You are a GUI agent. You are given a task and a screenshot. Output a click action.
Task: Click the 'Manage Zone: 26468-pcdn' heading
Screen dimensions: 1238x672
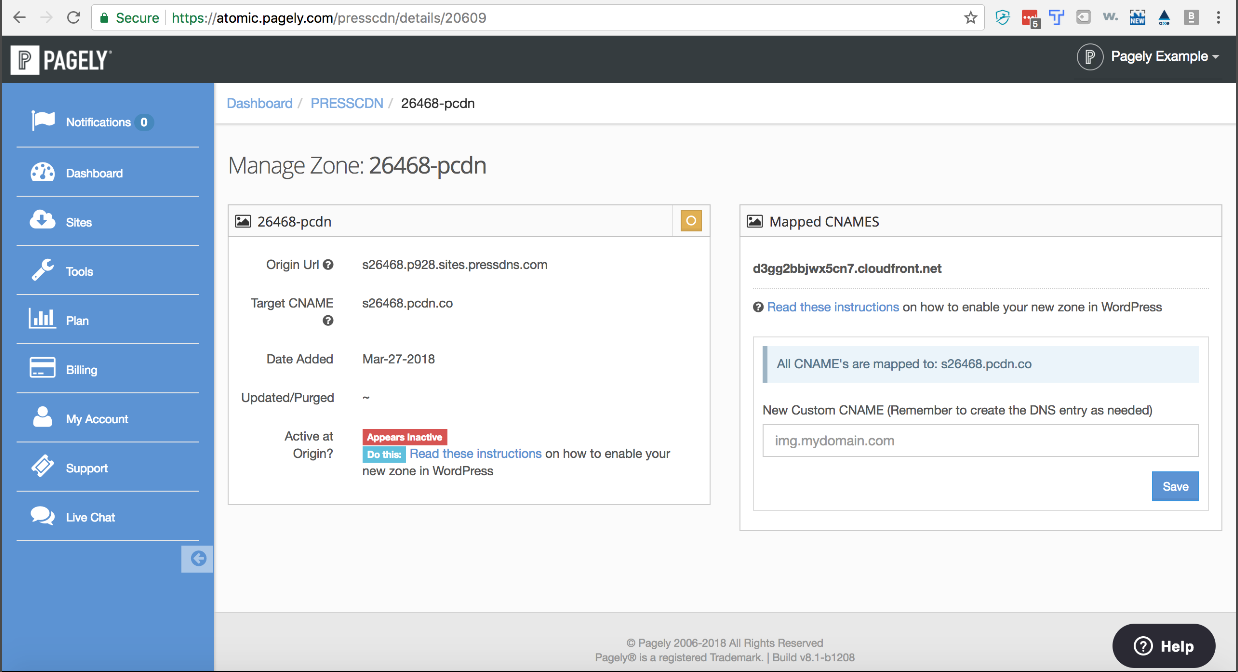click(x=357, y=166)
